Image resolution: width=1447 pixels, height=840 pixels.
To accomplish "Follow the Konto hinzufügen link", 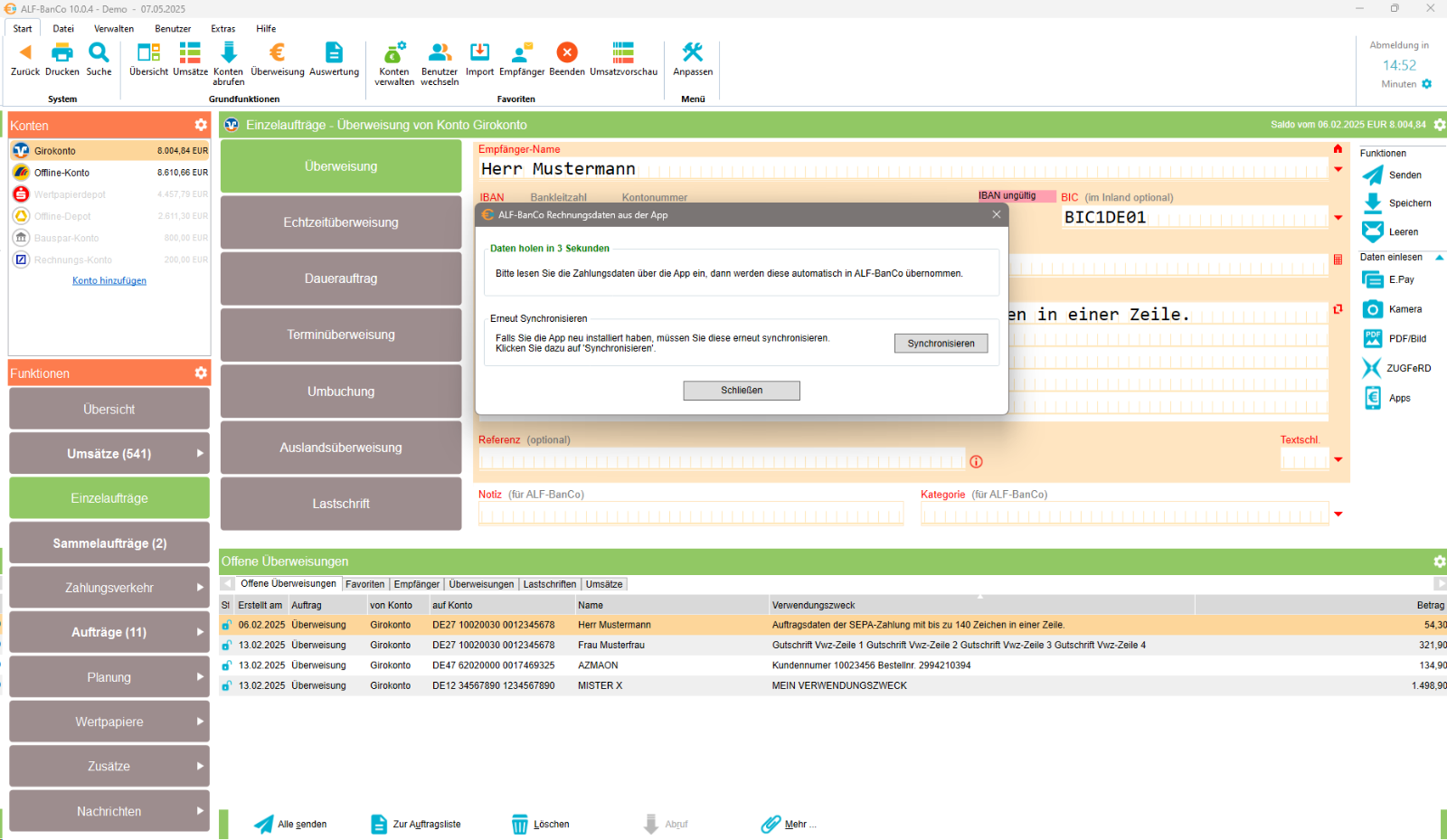I will pos(109,281).
